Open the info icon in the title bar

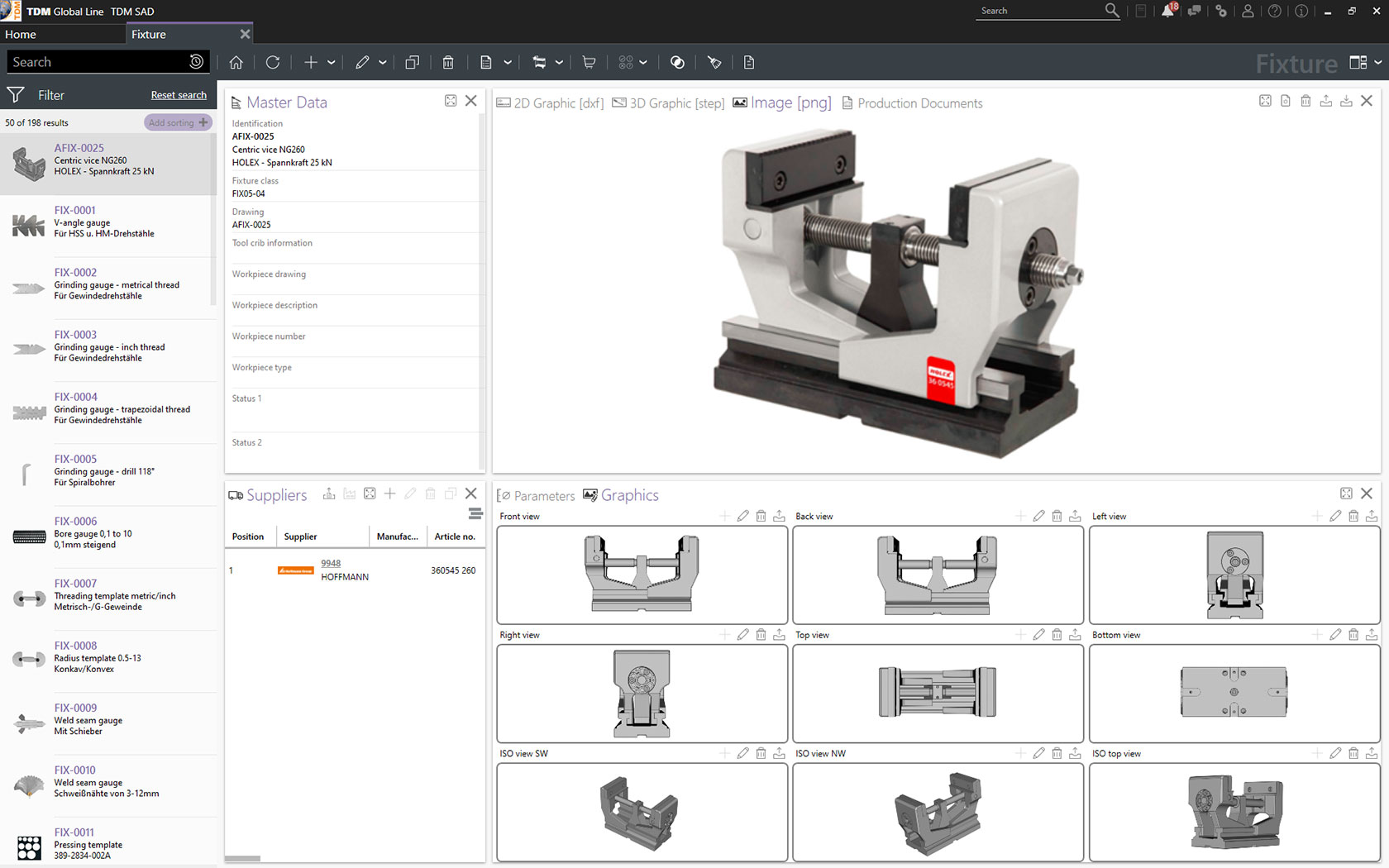1301,11
